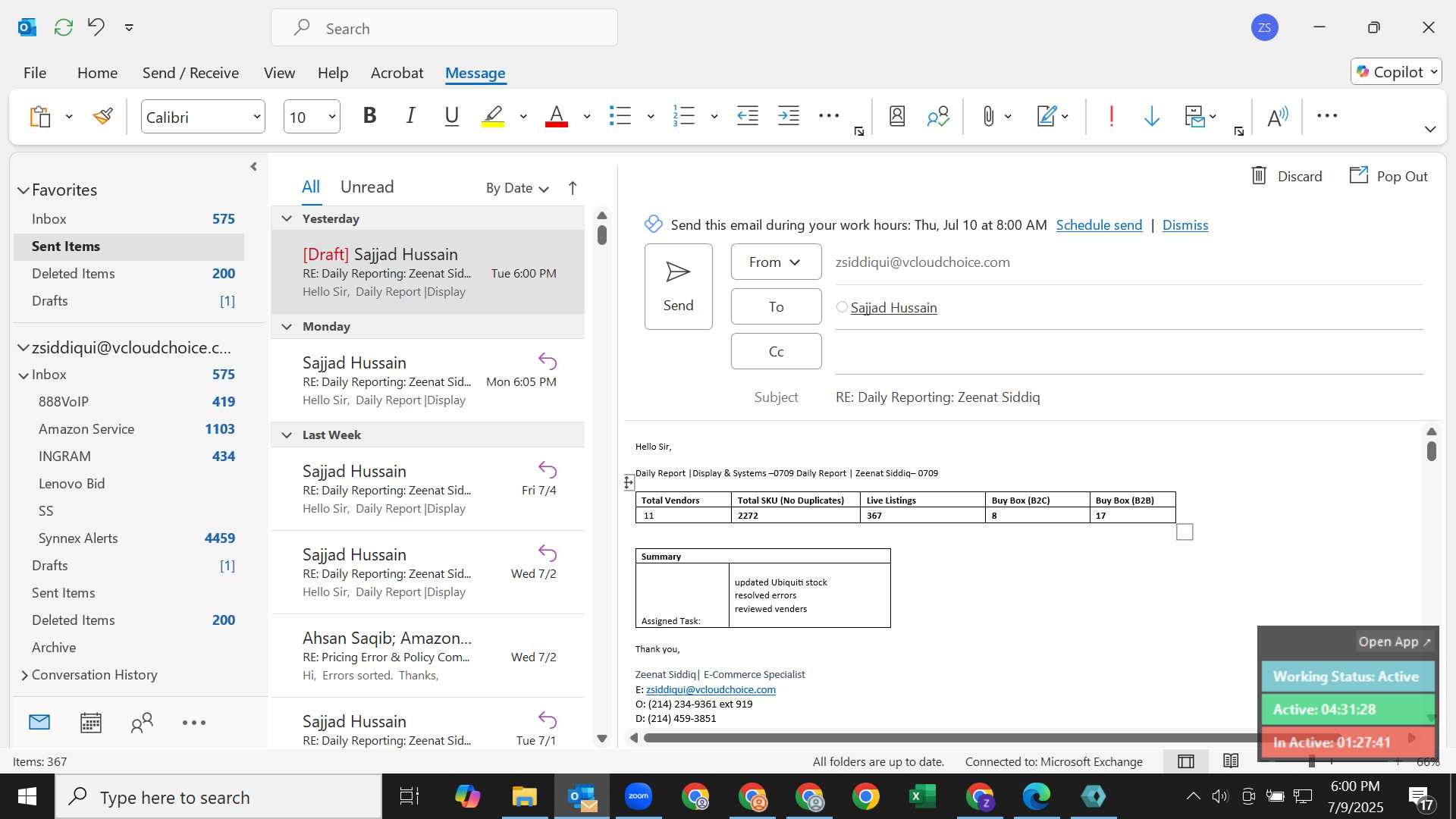The width and height of the screenshot is (1456, 819).
Task: Open Zoom from the taskbar
Action: pos(639,796)
